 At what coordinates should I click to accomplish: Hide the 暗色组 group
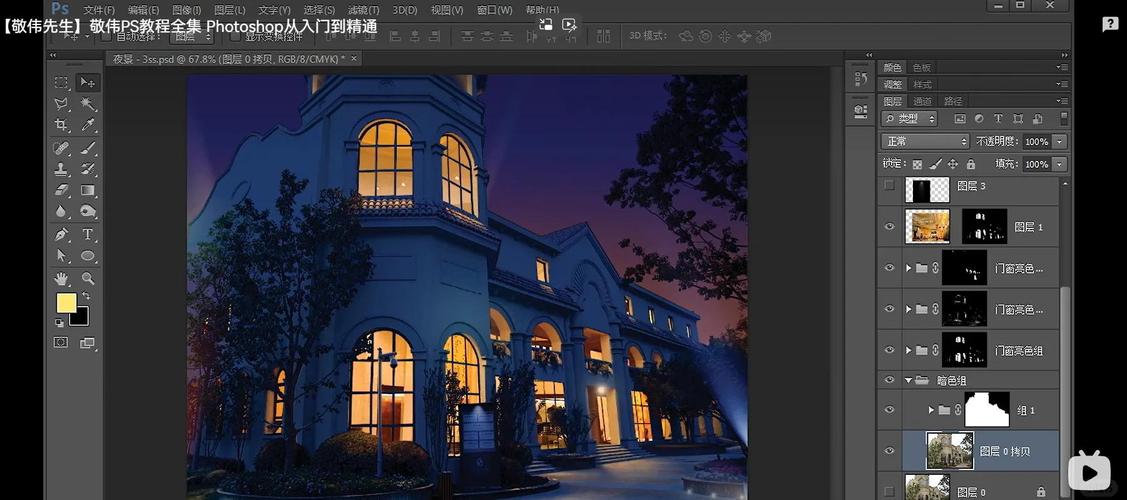(x=889, y=380)
